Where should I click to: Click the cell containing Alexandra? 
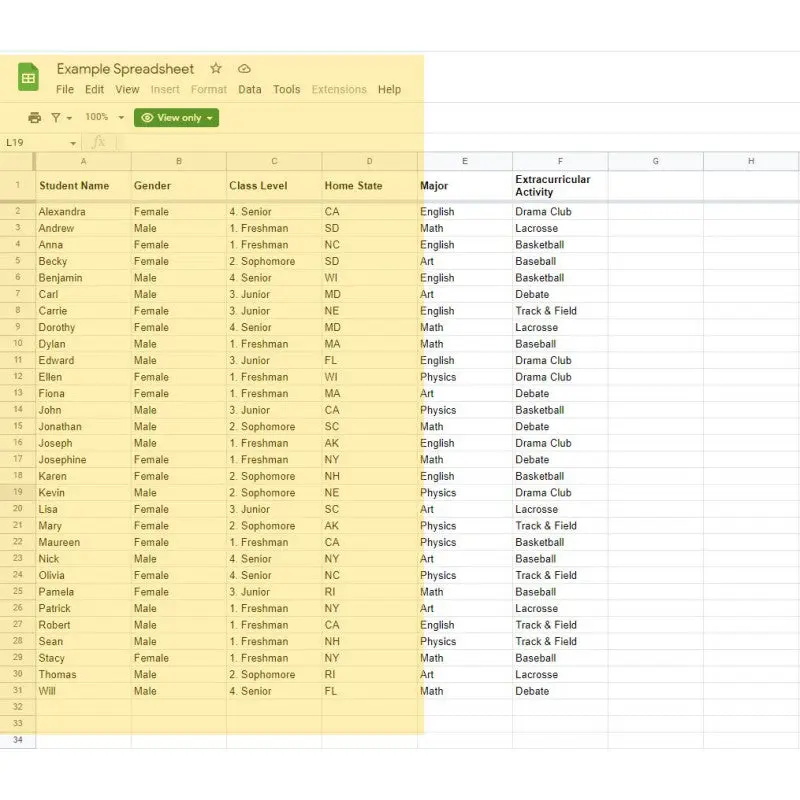tap(83, 212)
